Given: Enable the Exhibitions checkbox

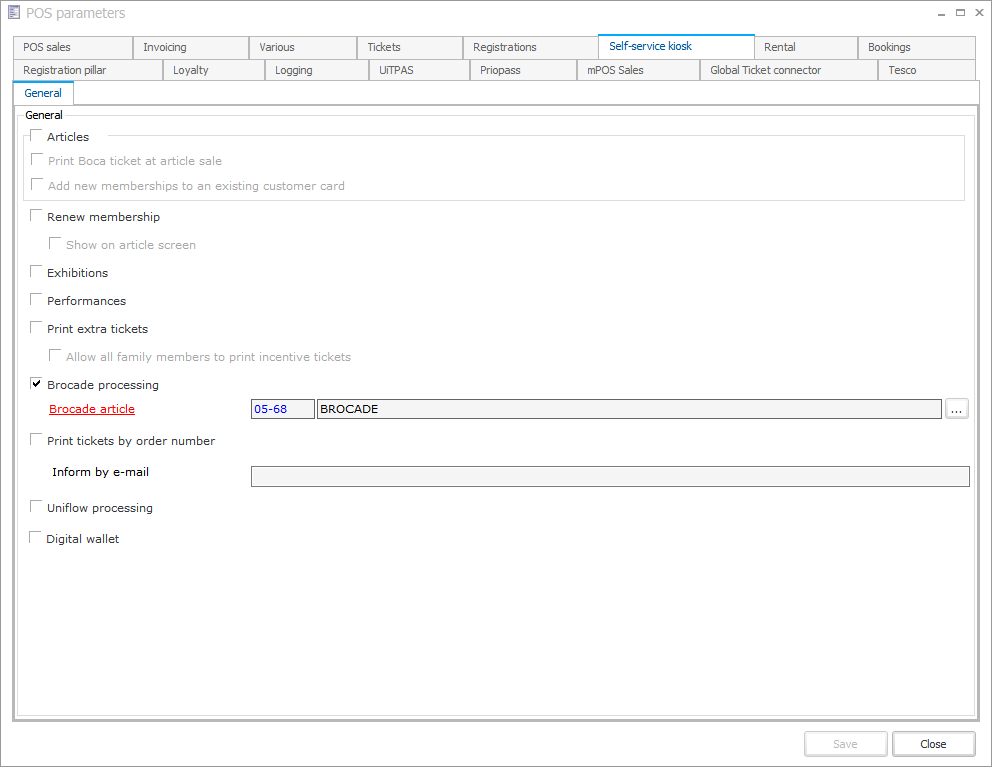Looking at the screenshot, I should pyautogui.click(x=37, y=272).
